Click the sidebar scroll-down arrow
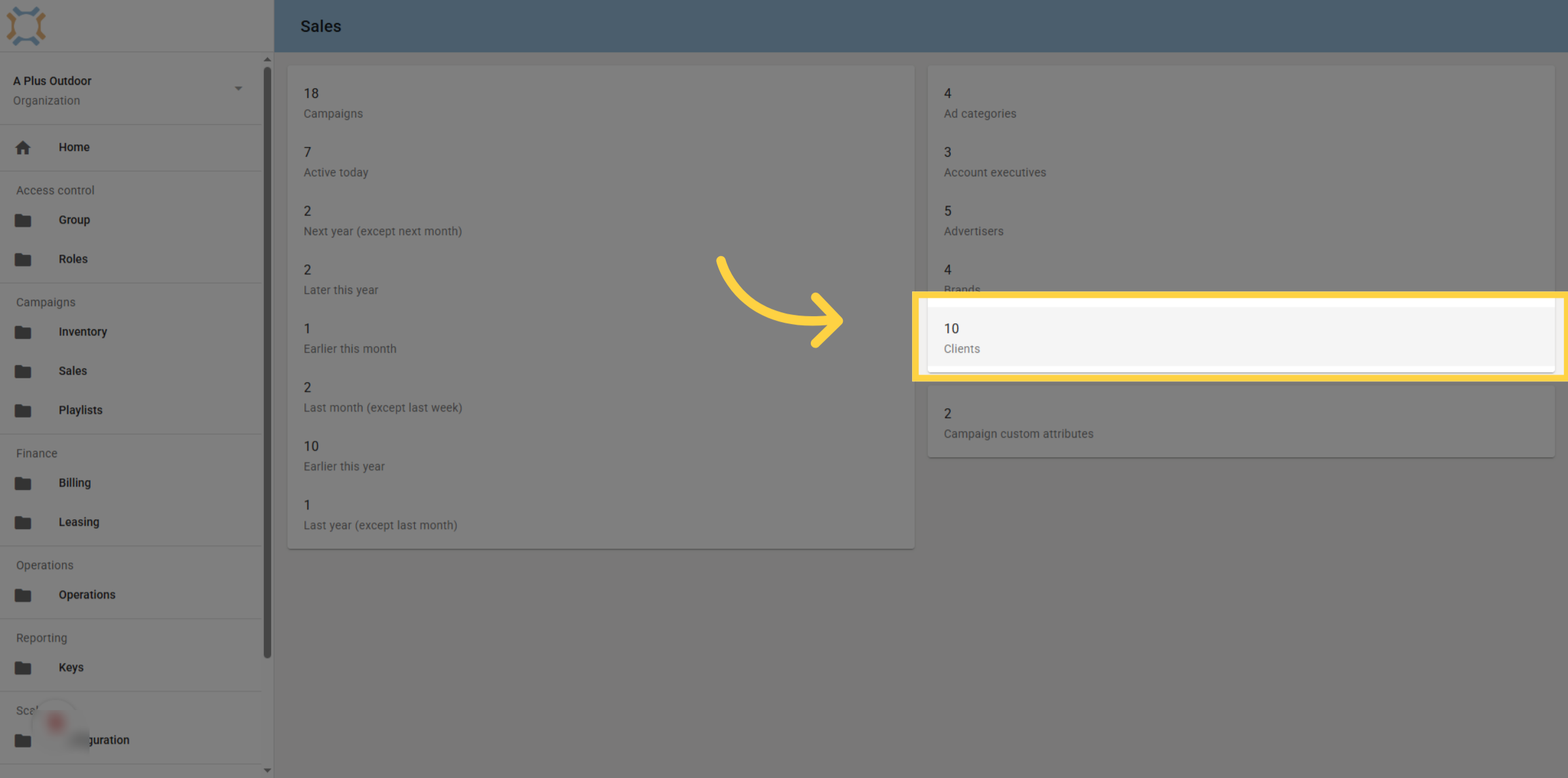Viewport: 1568px width, 778px height. pos(267,770)
